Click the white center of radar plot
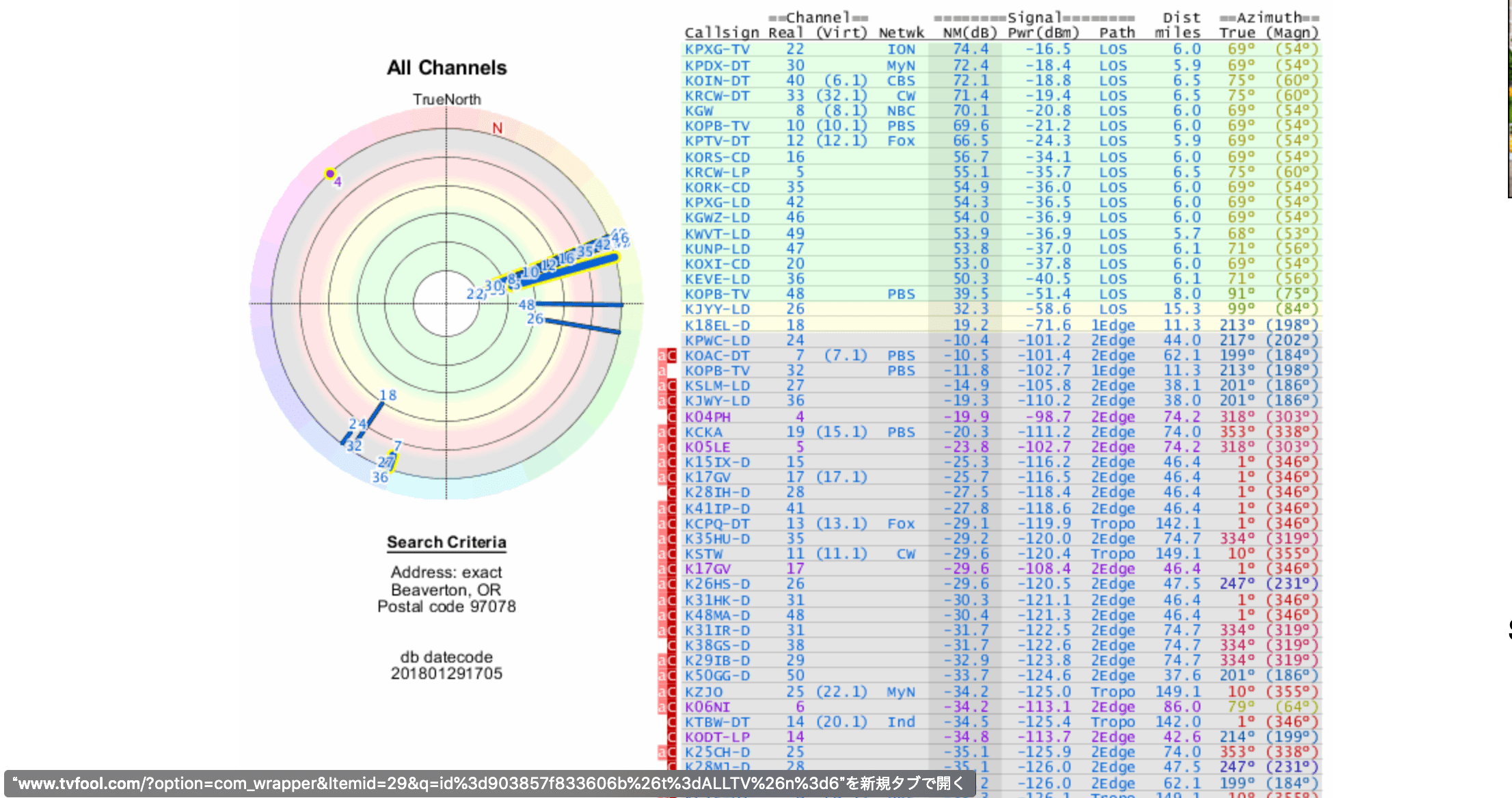1512x798 pixels. coord(446,304)
